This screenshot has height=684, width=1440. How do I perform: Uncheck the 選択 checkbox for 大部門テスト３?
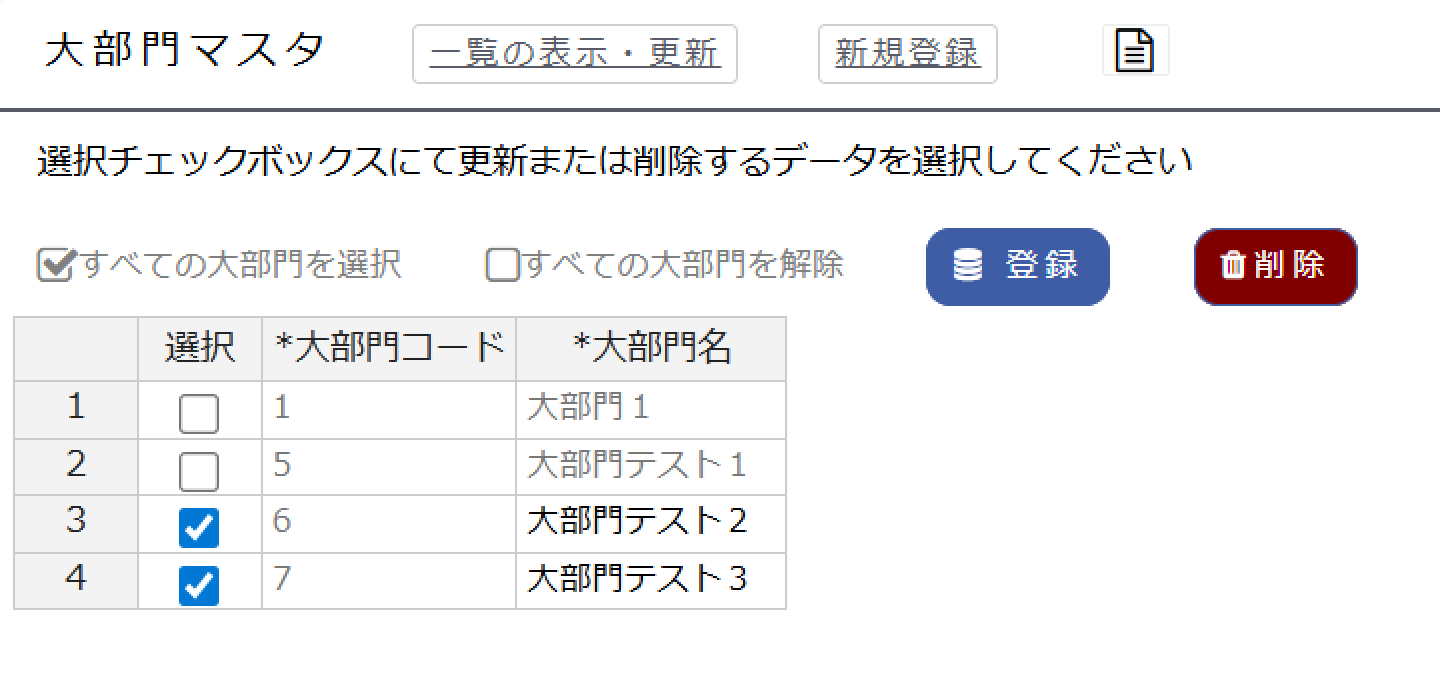pos(198,581)
